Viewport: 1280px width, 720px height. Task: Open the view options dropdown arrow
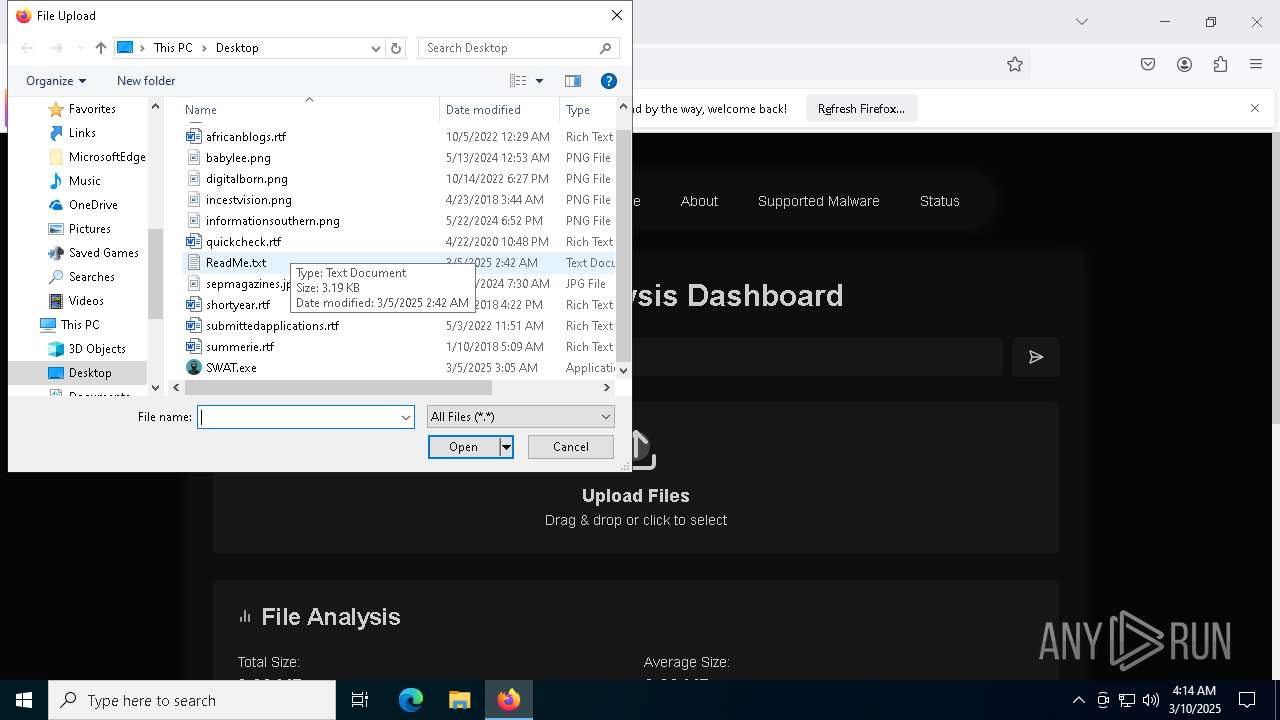pyautogui.click(x=539, y=81)
